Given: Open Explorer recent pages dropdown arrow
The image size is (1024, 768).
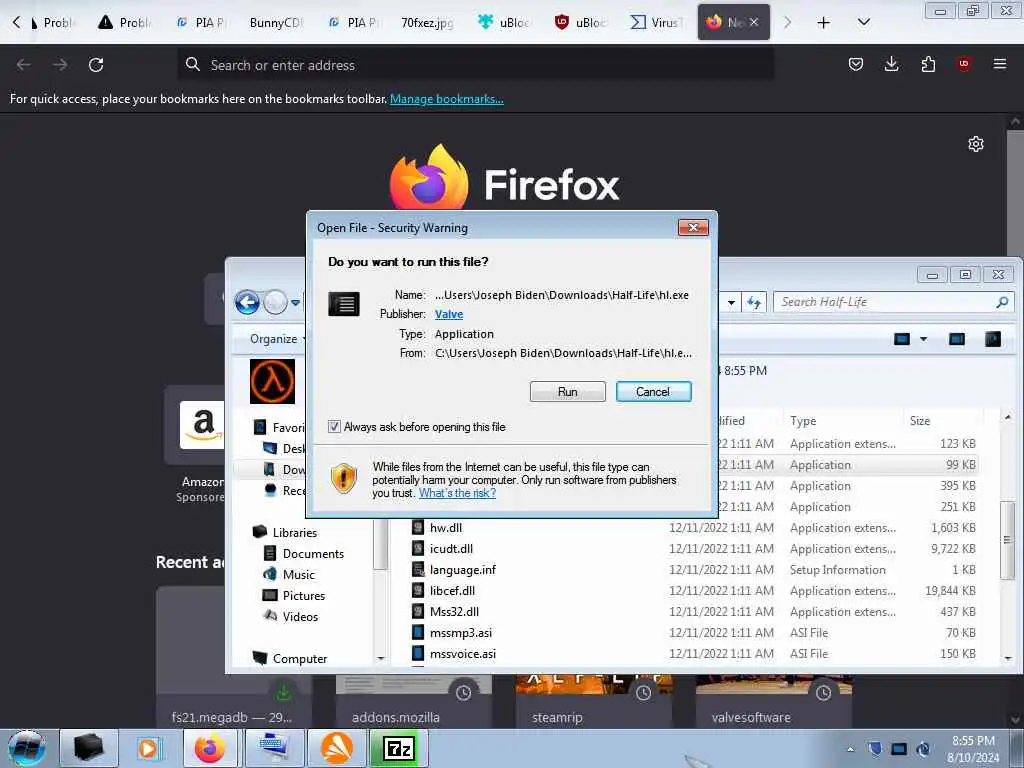Looking at the screenshot, I should 296,303.
